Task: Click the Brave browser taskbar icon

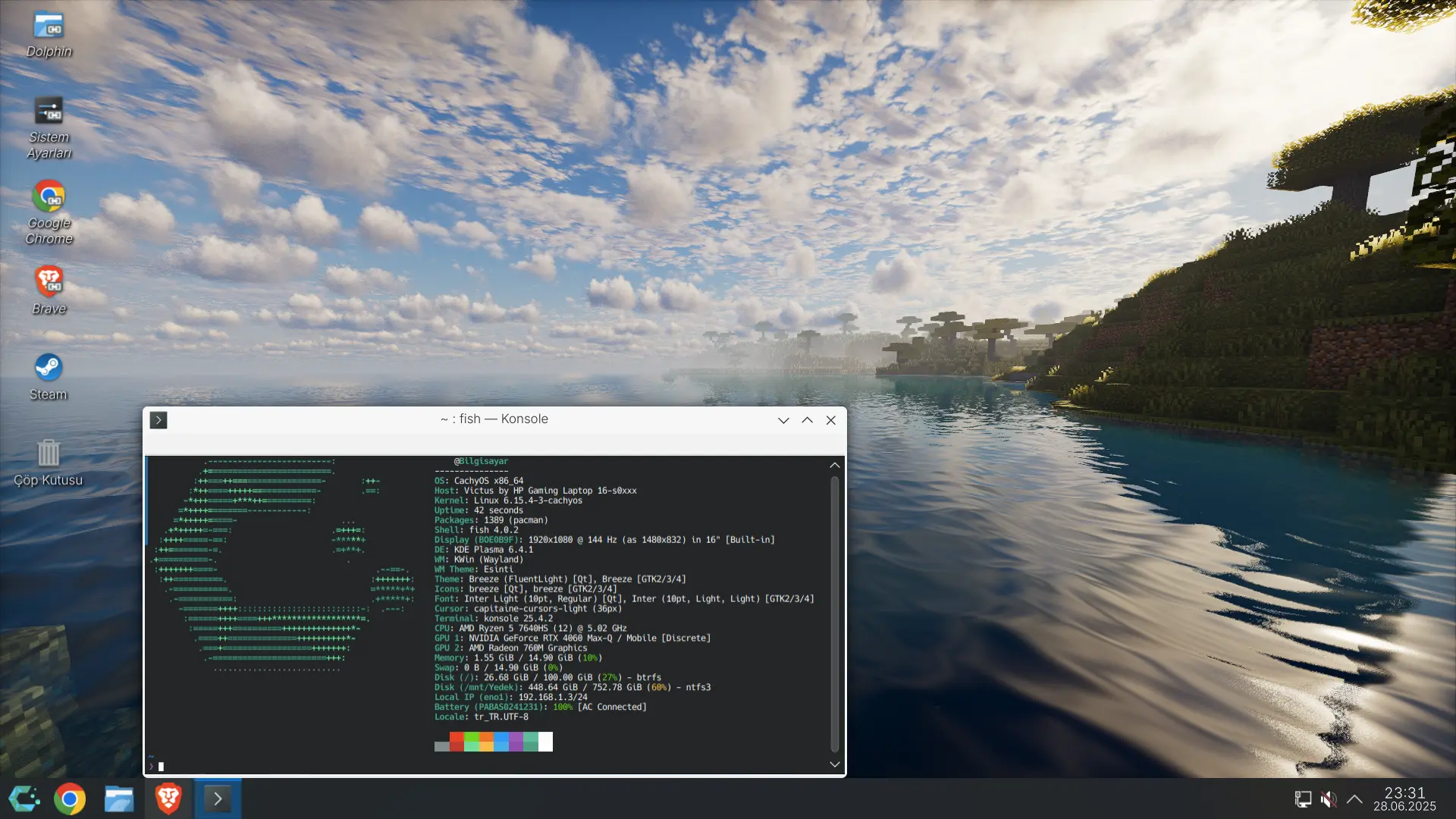Action: [x=168, y=799]
